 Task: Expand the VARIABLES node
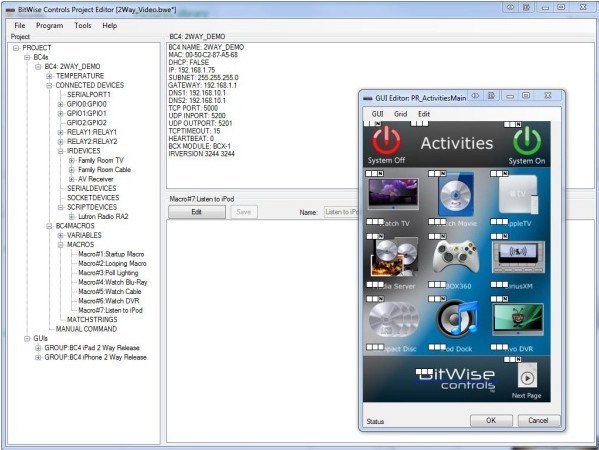coord(60,235)
